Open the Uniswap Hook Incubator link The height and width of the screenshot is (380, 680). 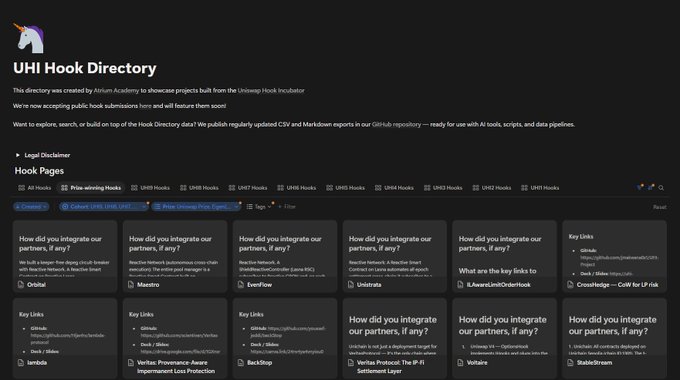(x=271, y=91)
